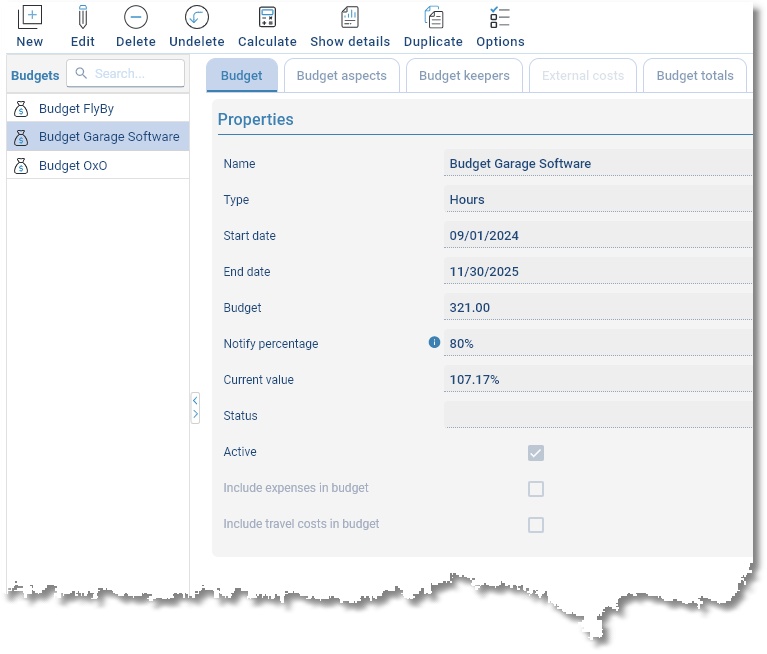Open the Budget aspects tab
The width and height of the screenshot is (767, 654).
coord(341,75)
